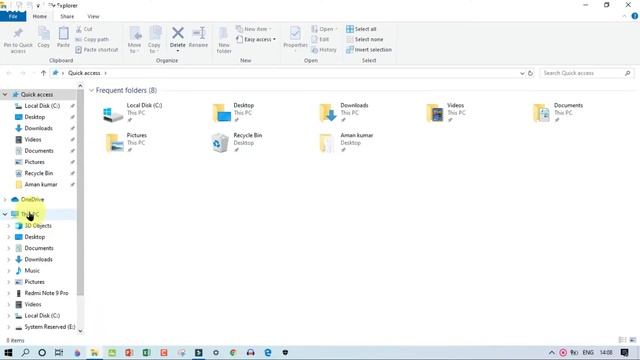Open the Downloads frequent folder

point(344,113)
